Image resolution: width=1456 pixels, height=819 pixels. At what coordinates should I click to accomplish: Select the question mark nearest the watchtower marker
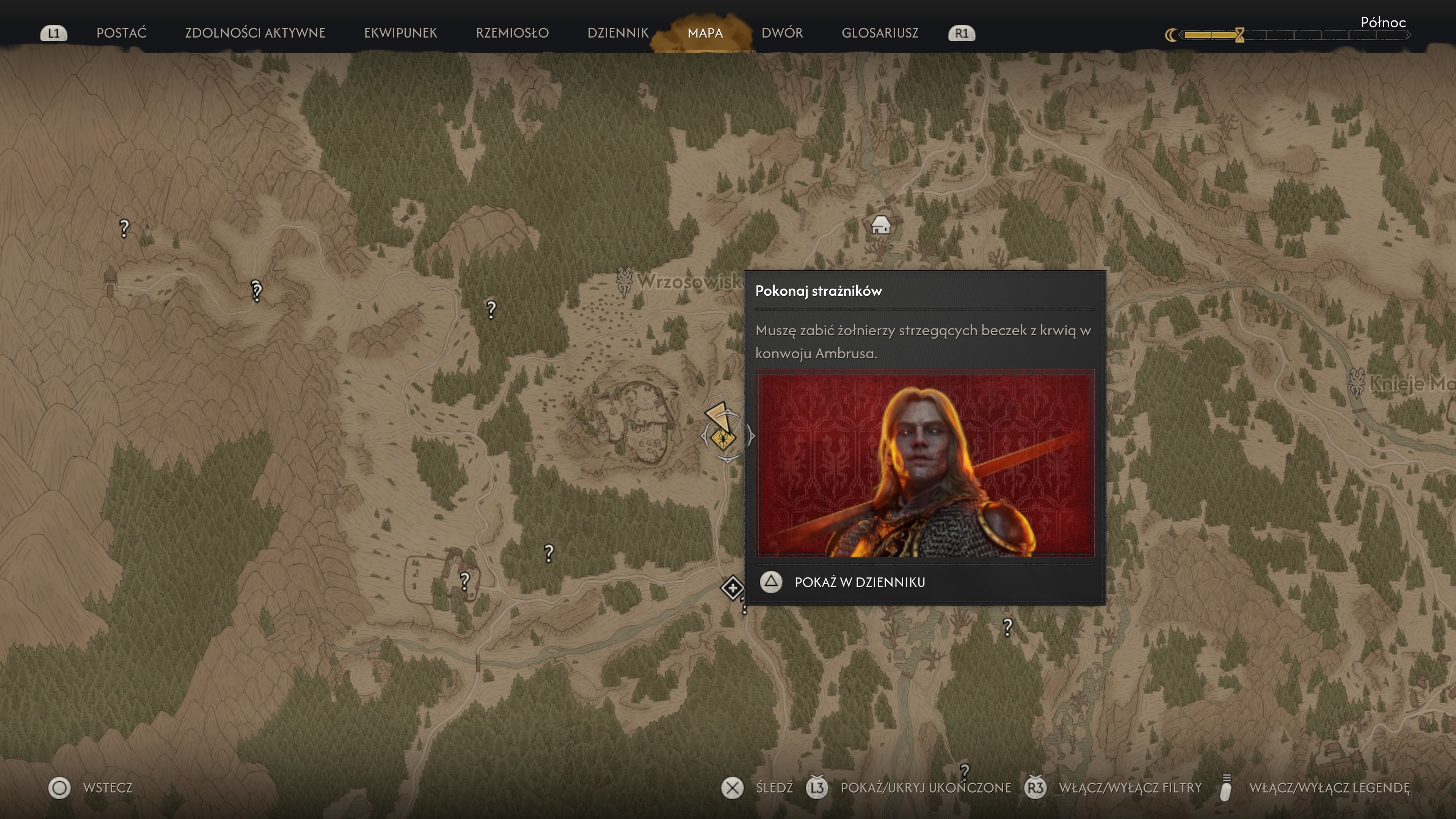(x=124, y=228)
